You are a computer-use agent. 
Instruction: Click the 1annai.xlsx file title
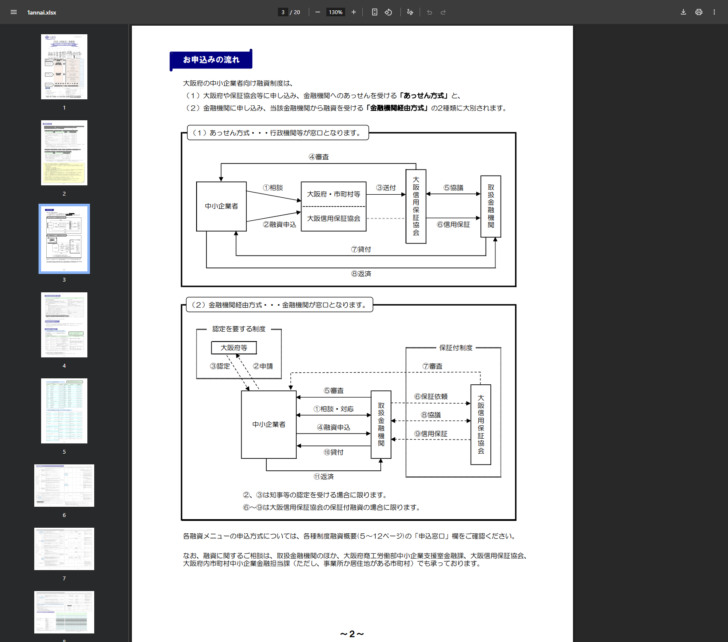point(41,13)
